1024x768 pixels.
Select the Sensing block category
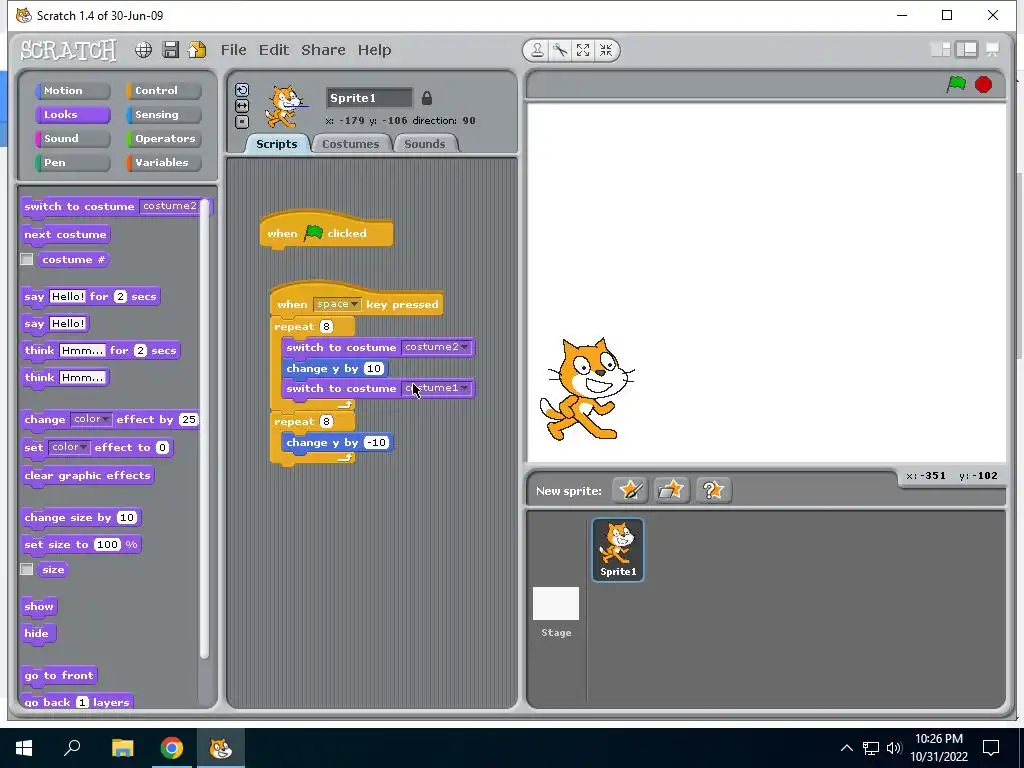tap(163, 114)
